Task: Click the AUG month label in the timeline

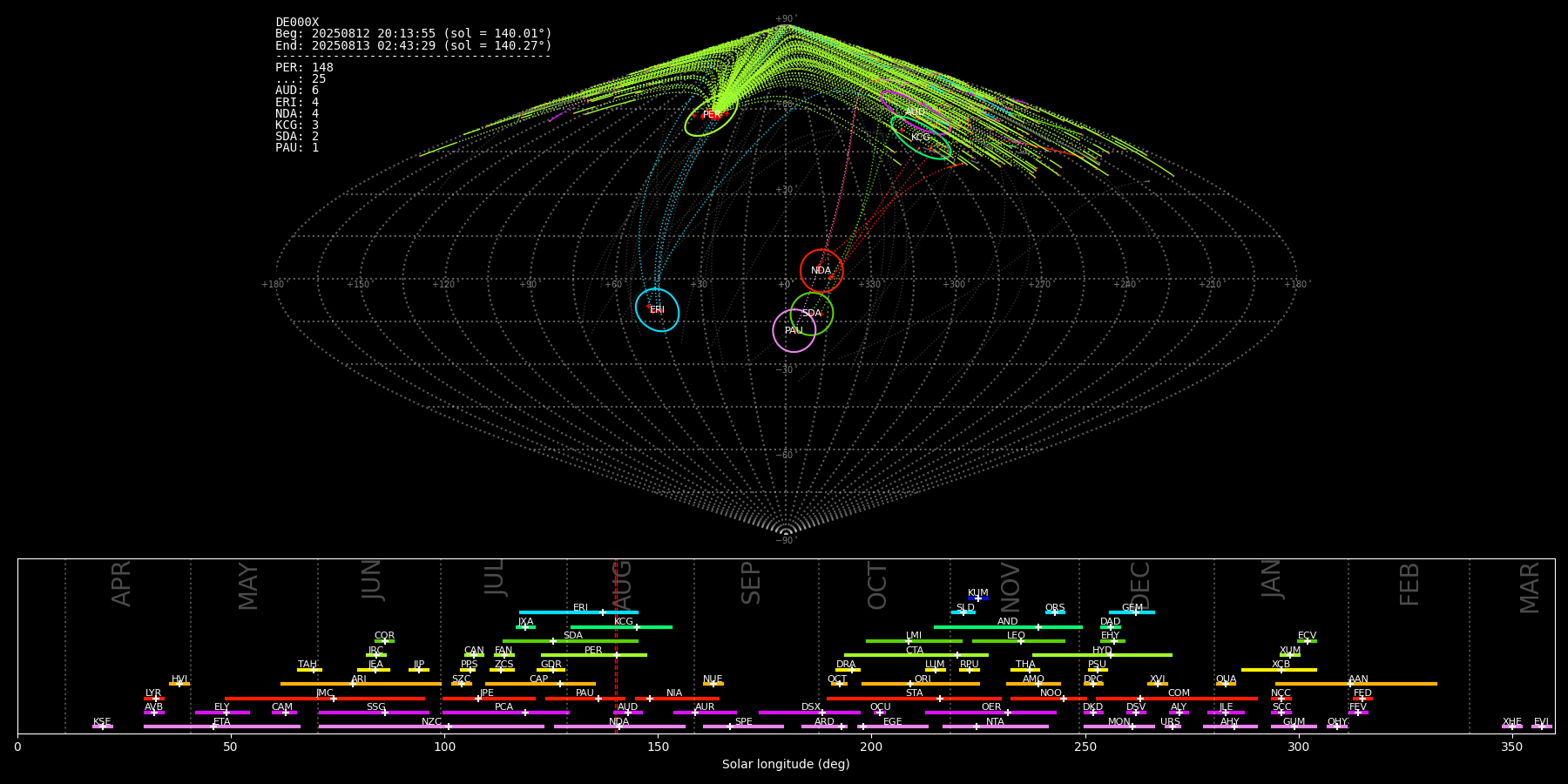Action: [623, 584]
